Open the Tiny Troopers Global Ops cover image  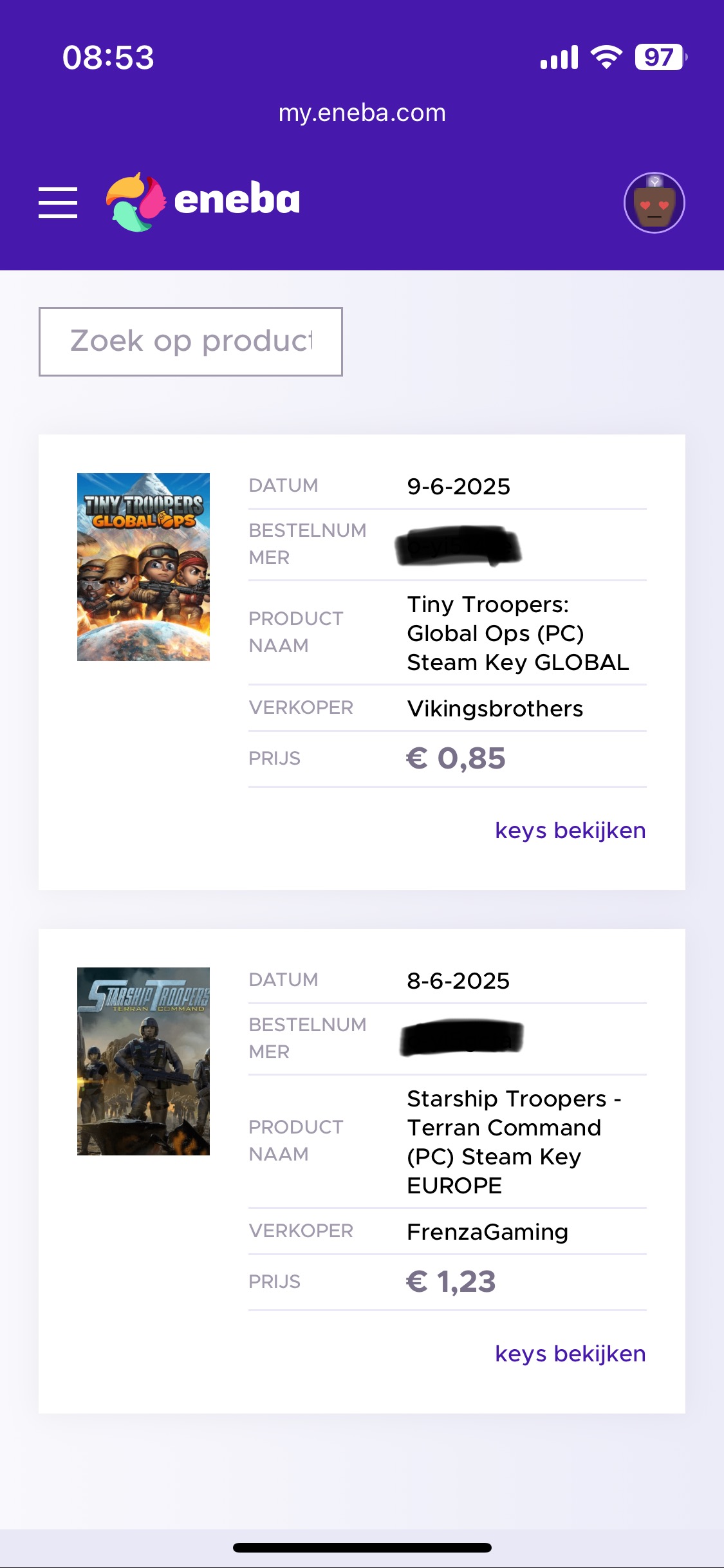pyautogui.click(x=144, y=567)
